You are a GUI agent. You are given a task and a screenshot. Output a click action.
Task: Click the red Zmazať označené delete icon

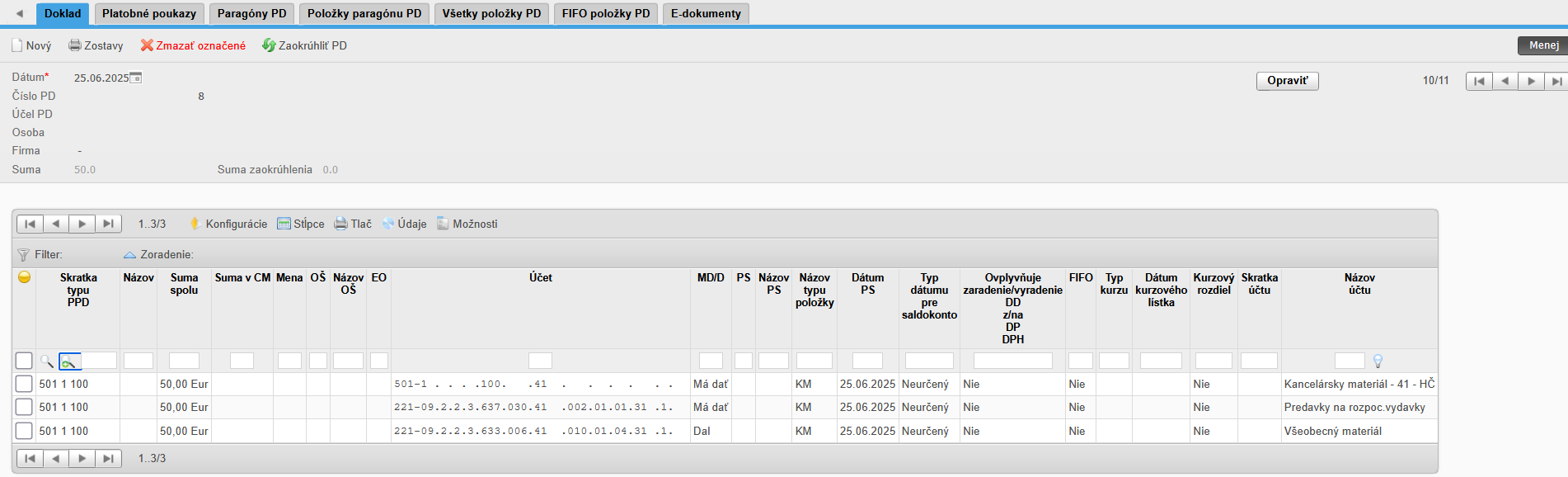(147, 45)
